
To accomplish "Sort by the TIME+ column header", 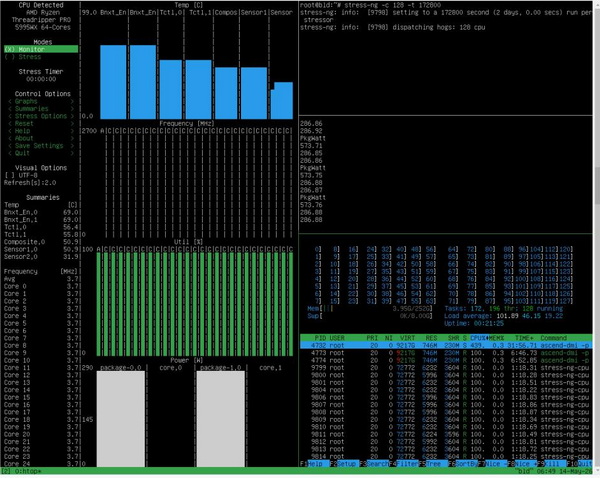I will [524, 338].
